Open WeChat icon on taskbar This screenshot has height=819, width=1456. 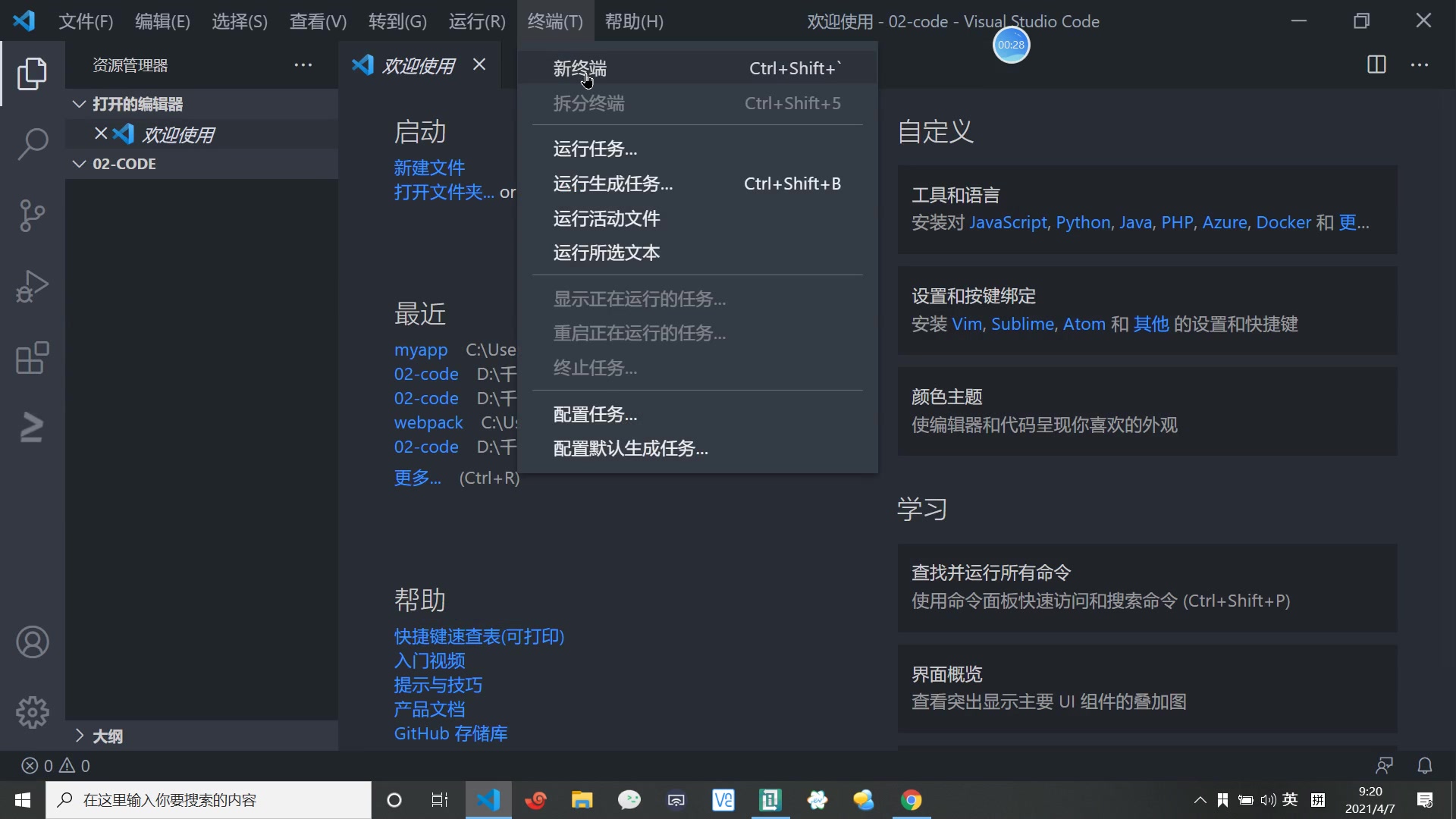coord(629,800)
